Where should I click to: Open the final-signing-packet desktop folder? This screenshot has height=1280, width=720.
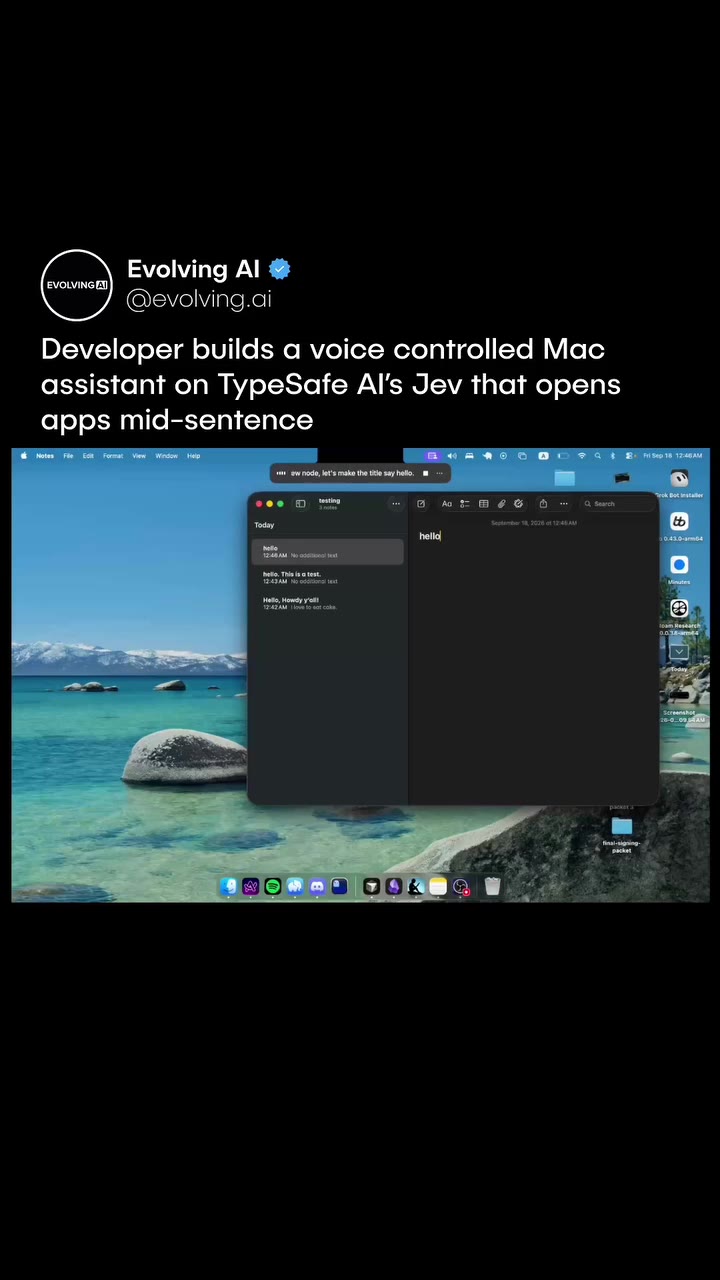tap(622, 833)
